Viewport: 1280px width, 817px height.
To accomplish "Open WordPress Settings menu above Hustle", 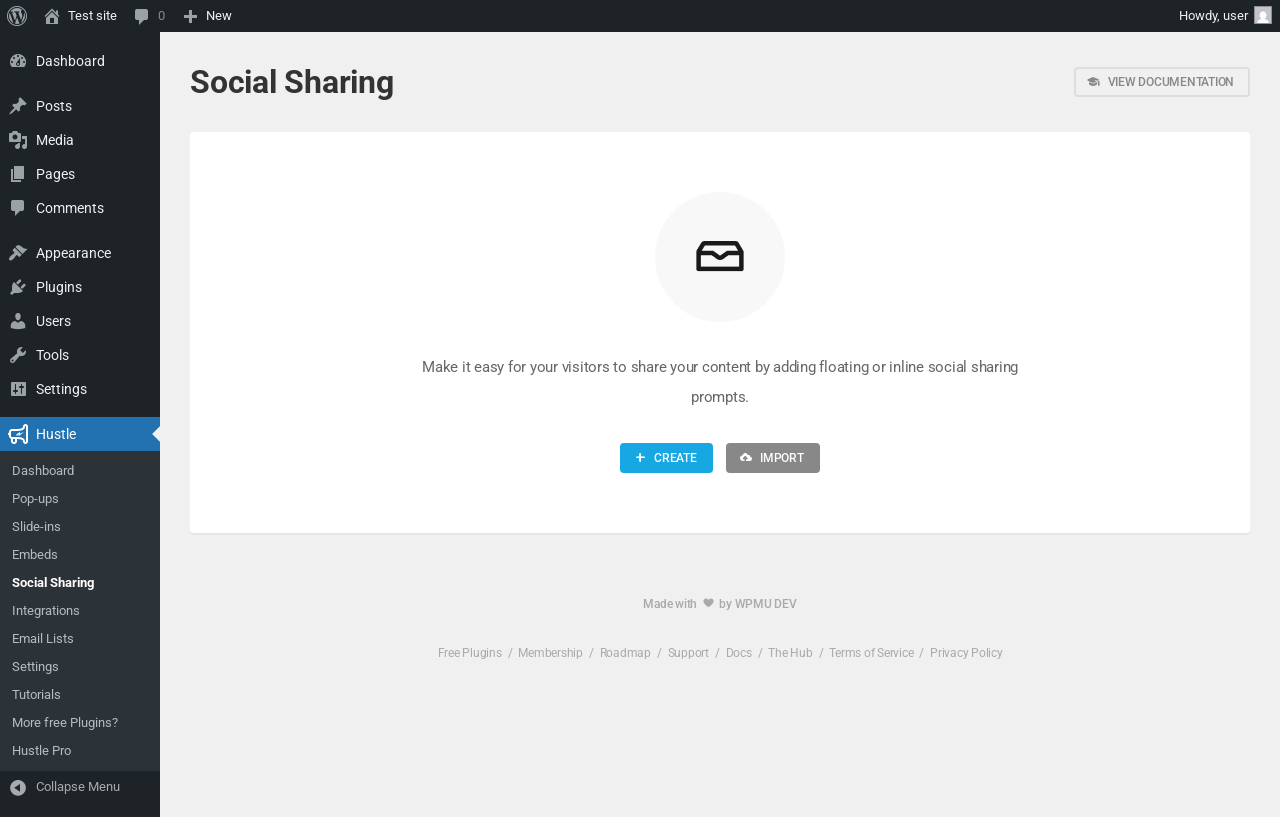I will [80, 389].
